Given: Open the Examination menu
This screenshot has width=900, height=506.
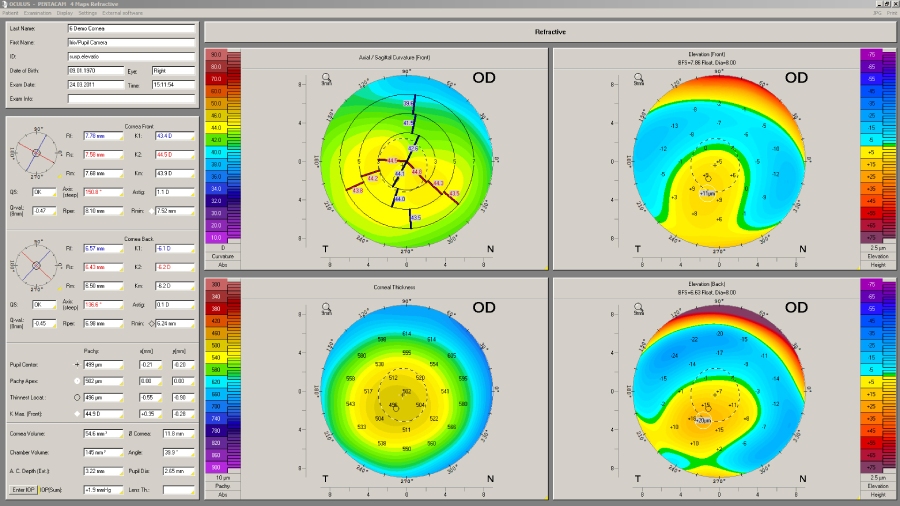Looking at the screenshot, I should (38, 12).
